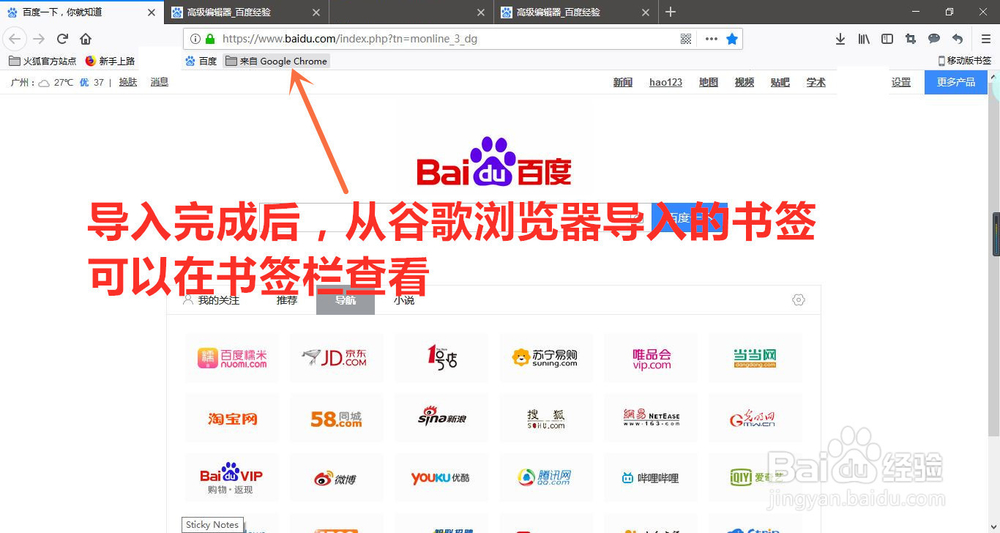Image resolution: width=1000 pixels, height=533 pixels.
Task: Open the QR code icon in address bar
Action: (686, 39)
